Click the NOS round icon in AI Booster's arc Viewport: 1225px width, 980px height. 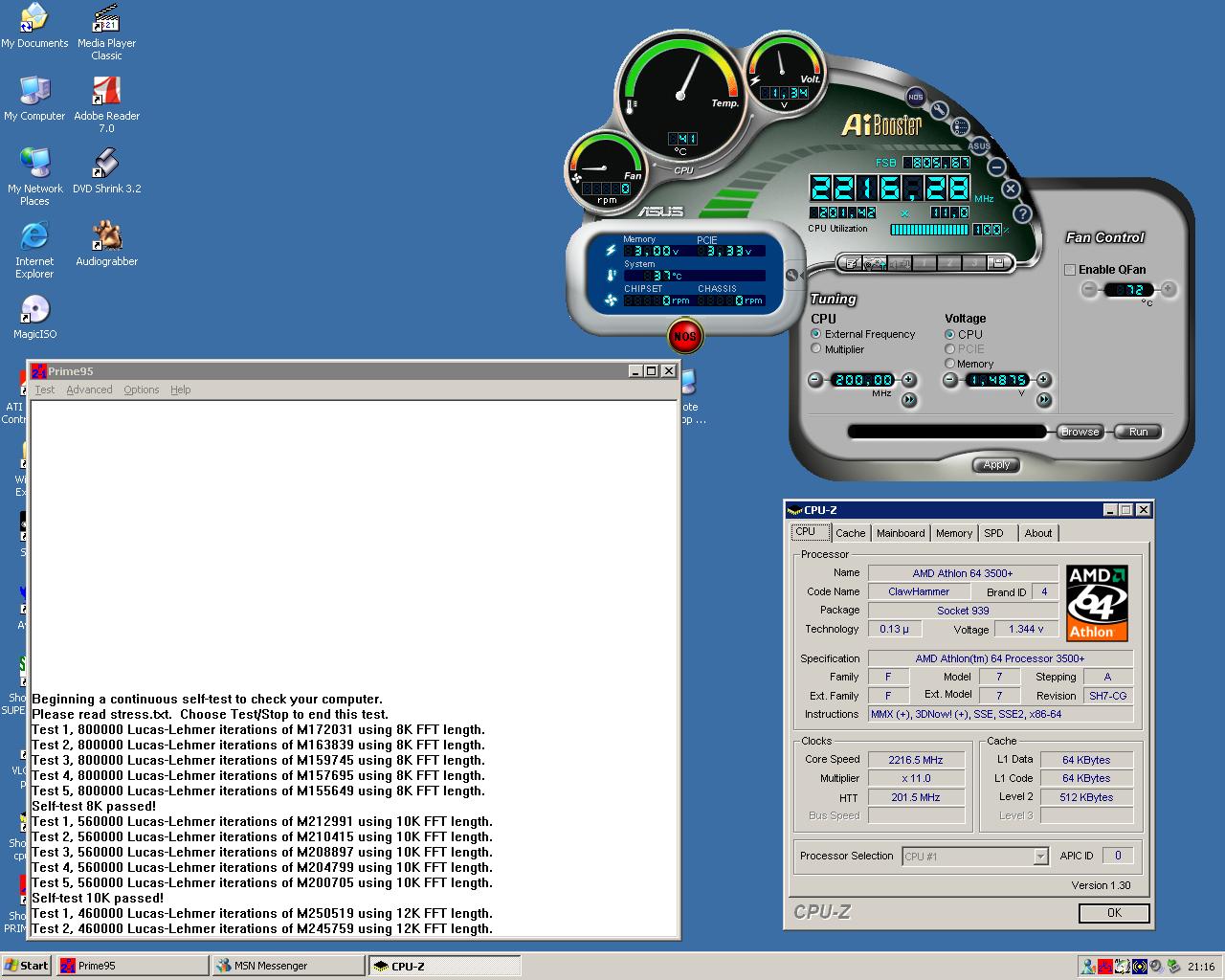(x=916, y=97)
